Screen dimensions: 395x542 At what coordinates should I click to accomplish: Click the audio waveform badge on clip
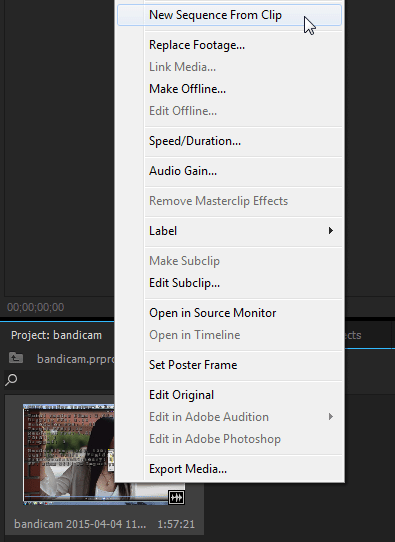(x=176, y=497)
